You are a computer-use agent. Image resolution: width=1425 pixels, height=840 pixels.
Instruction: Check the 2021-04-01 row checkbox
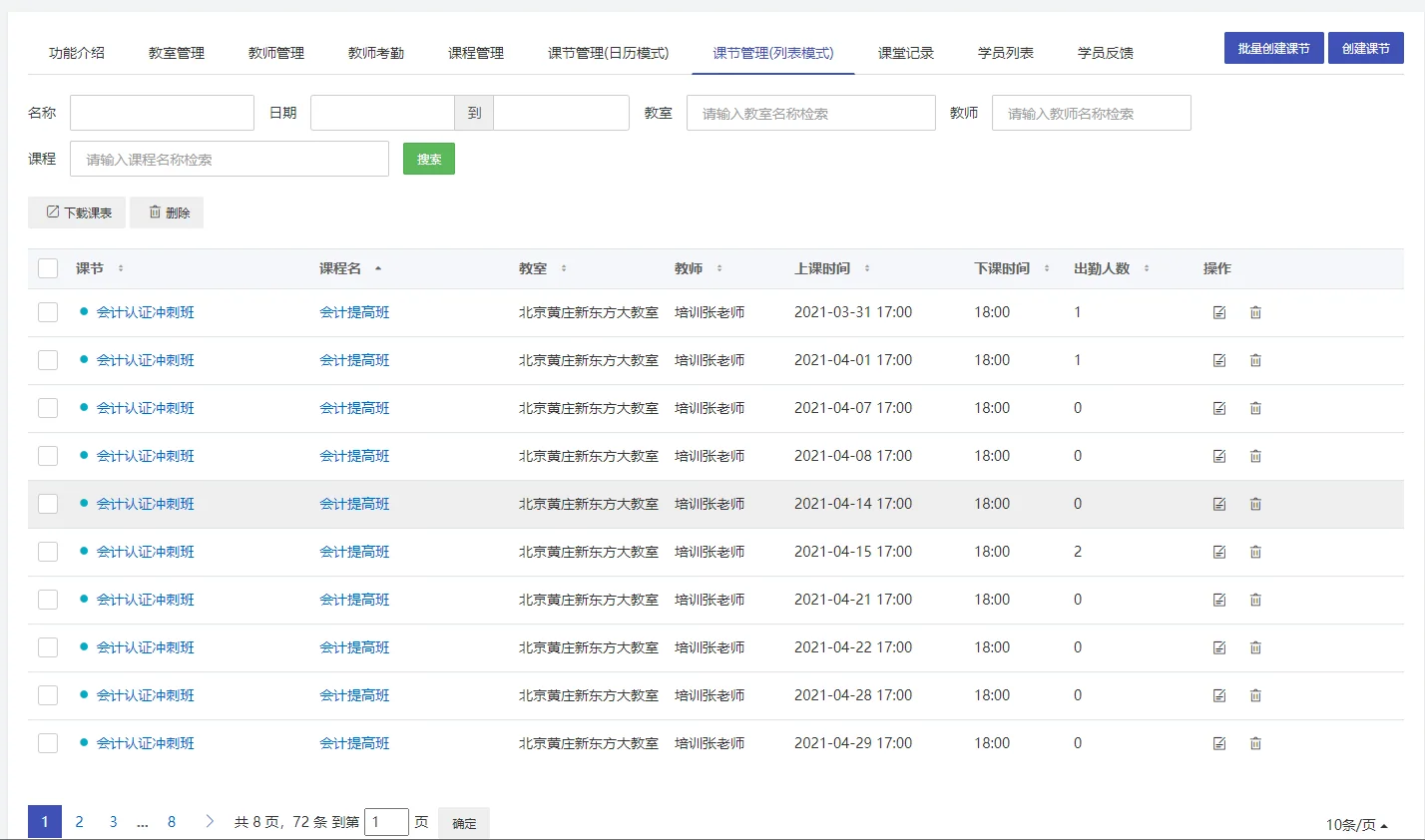pyautogui.click(x=48, y=360)
